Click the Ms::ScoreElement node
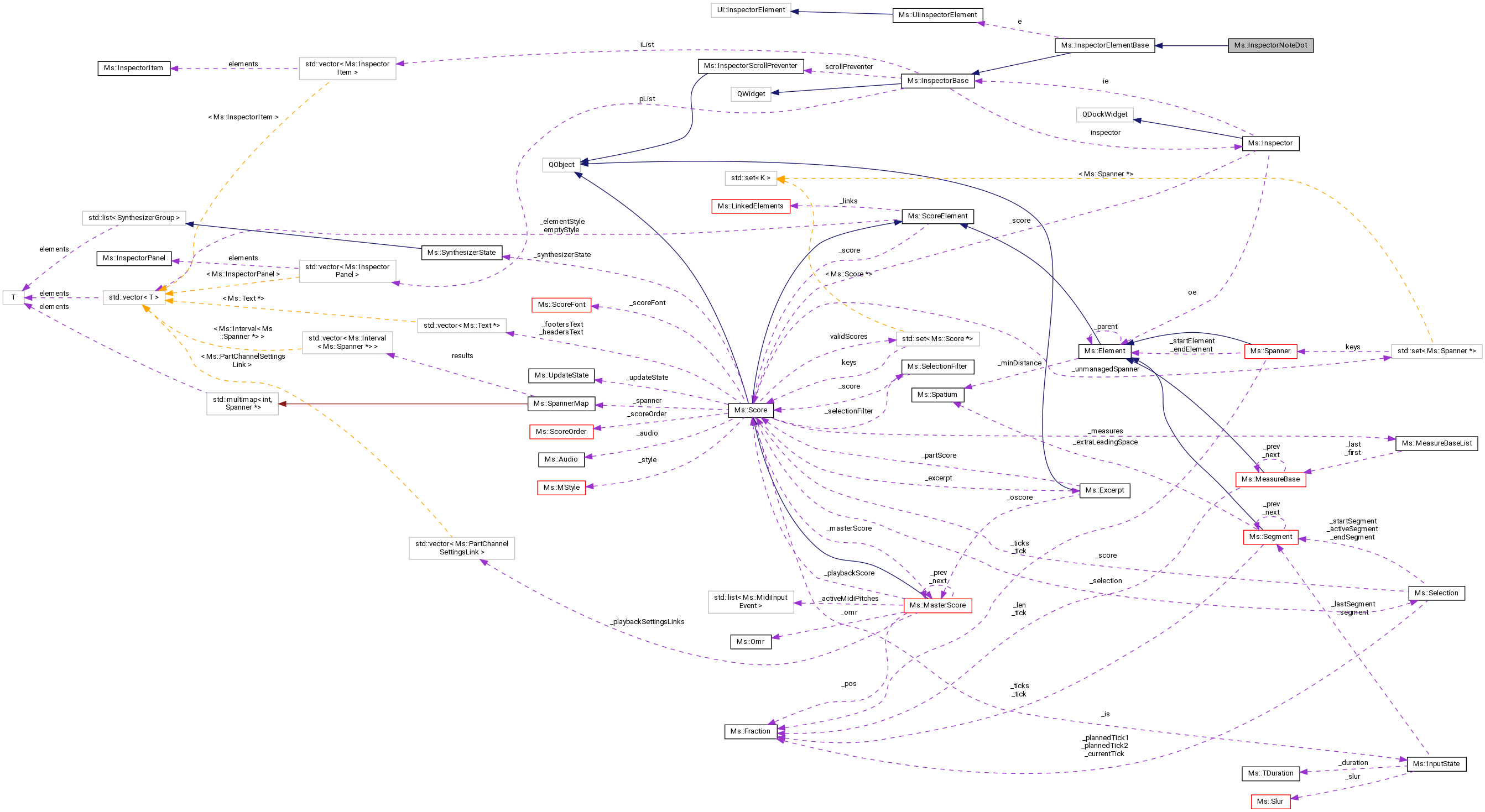The width and height of the screenshot is (1485, 812). [937, 216]
